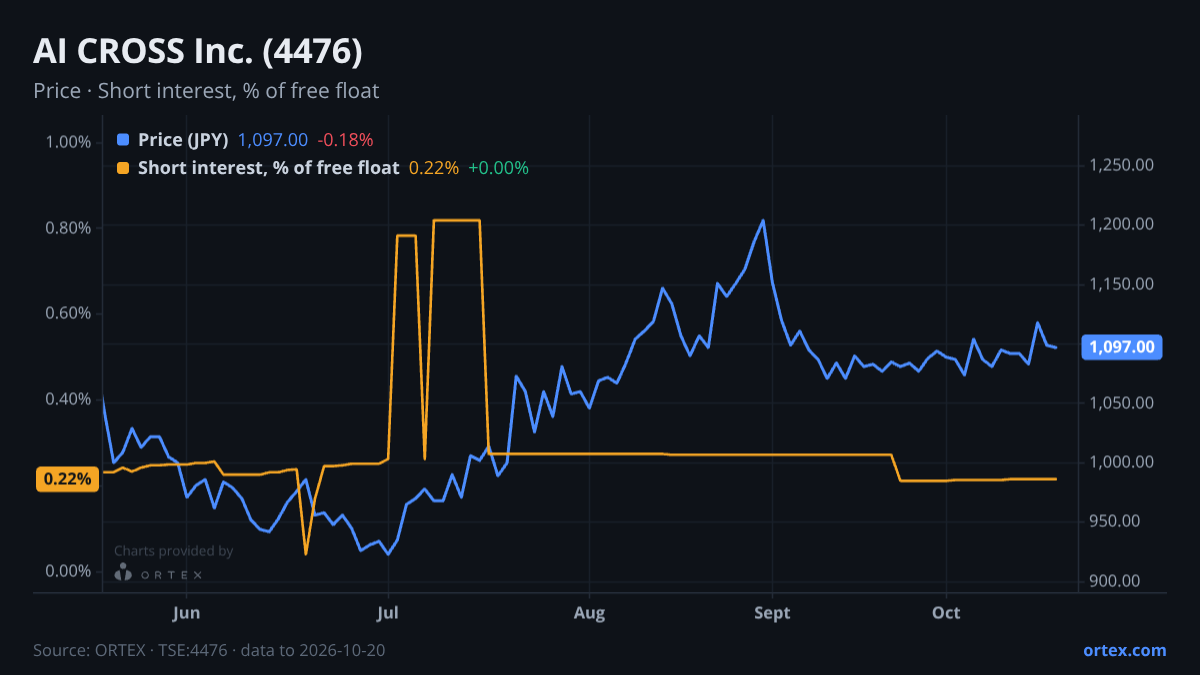This screenshot has height=675, width=1200.
Task: Click the AI CROSS Inc. (4476) title
Action: (x=198, y=51)
